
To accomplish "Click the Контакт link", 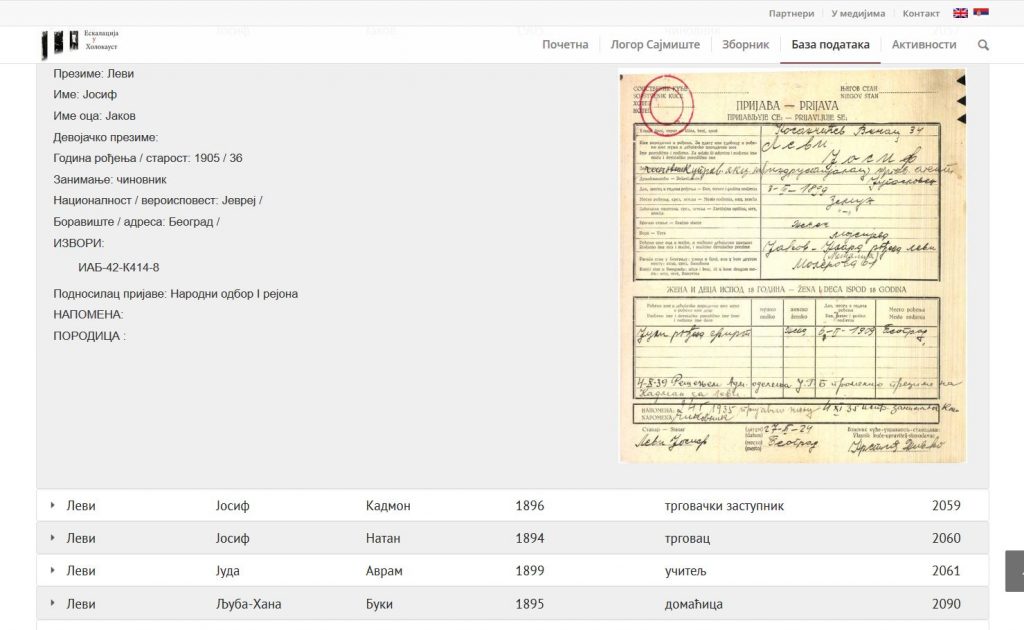I will click(x=921, y=14).
